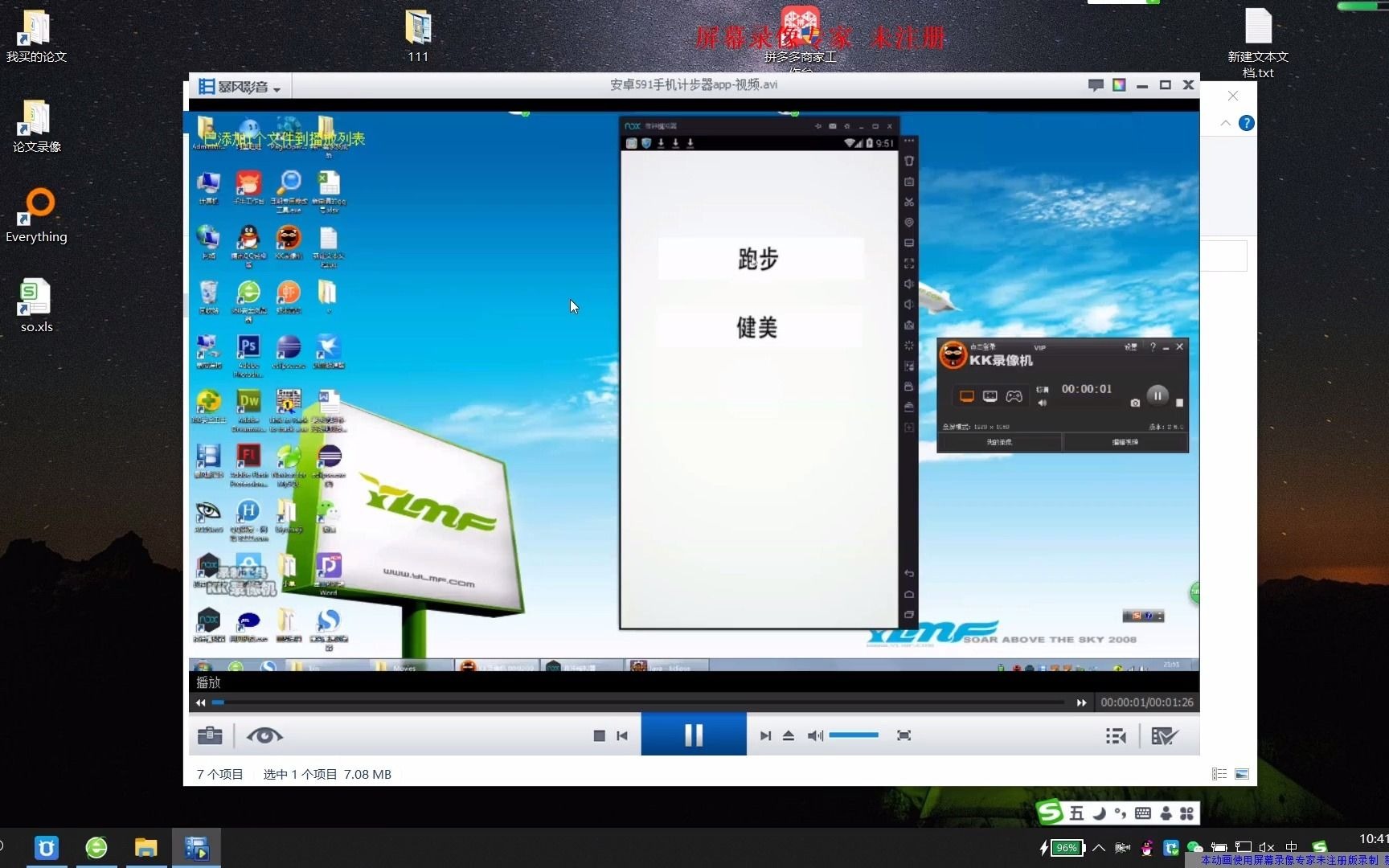The image size is (1389, 868).
Task: Skip to the next video
Action: 765,735
